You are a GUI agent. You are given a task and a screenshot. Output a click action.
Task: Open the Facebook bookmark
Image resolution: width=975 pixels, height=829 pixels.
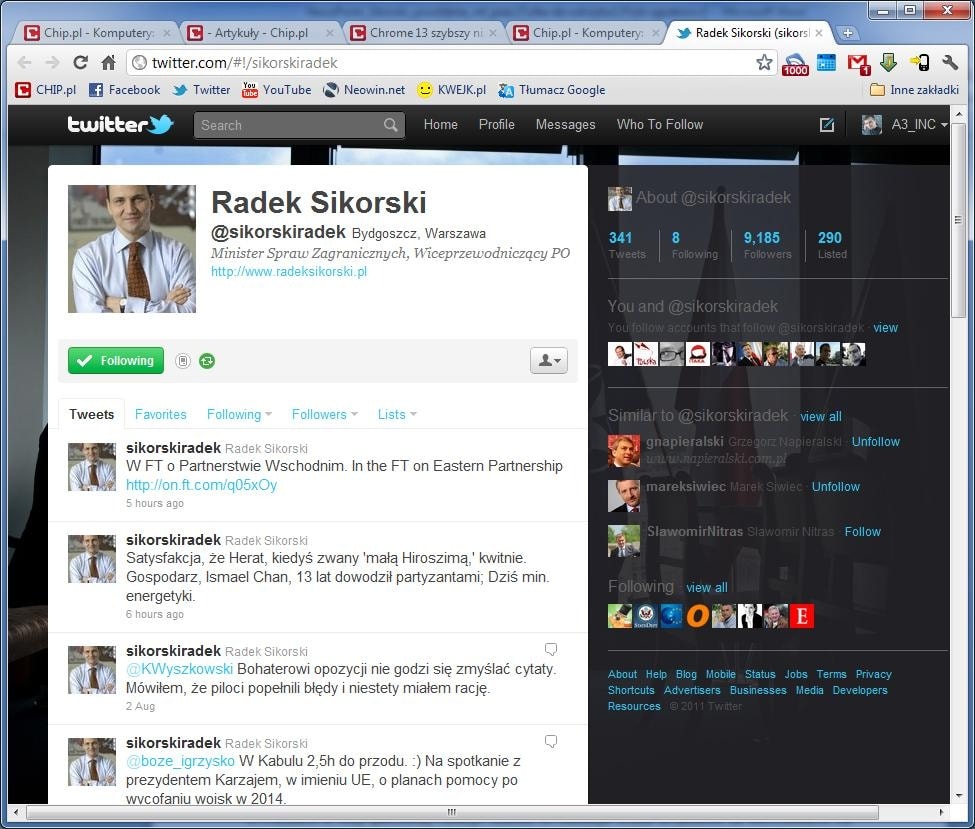point(124,90)
